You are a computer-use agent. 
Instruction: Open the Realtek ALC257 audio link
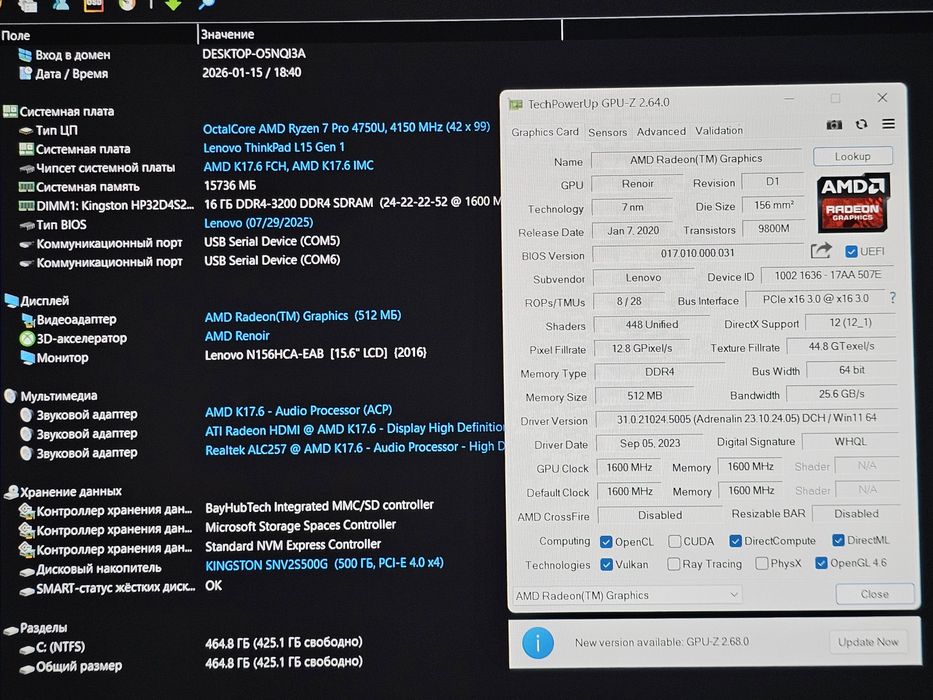pyautogui.click(x=355, y=448)
